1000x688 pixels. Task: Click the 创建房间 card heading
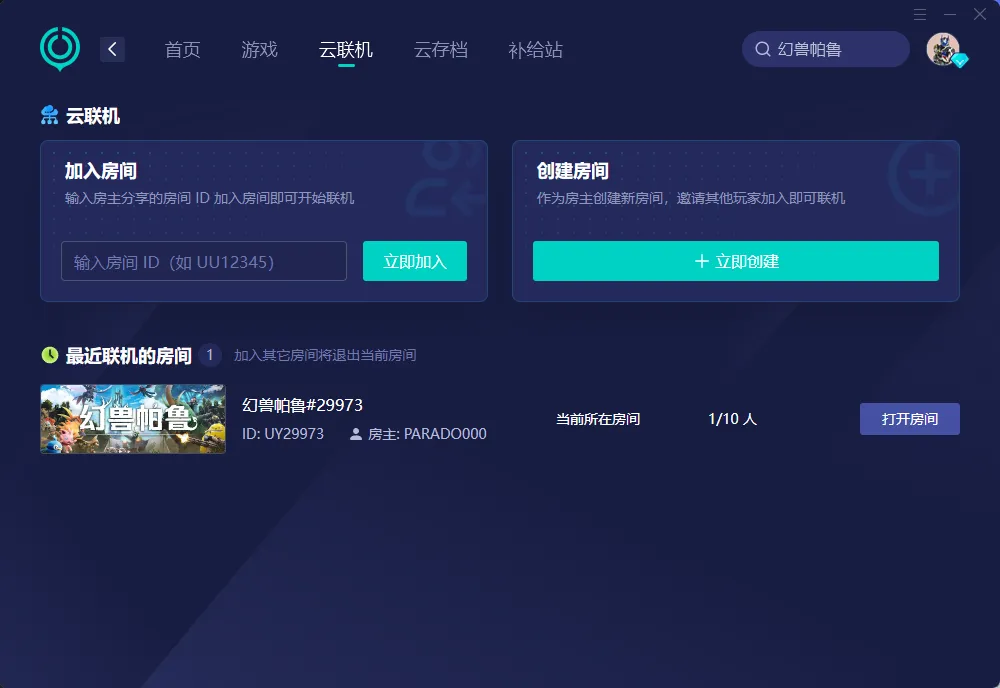pos(573,171)
